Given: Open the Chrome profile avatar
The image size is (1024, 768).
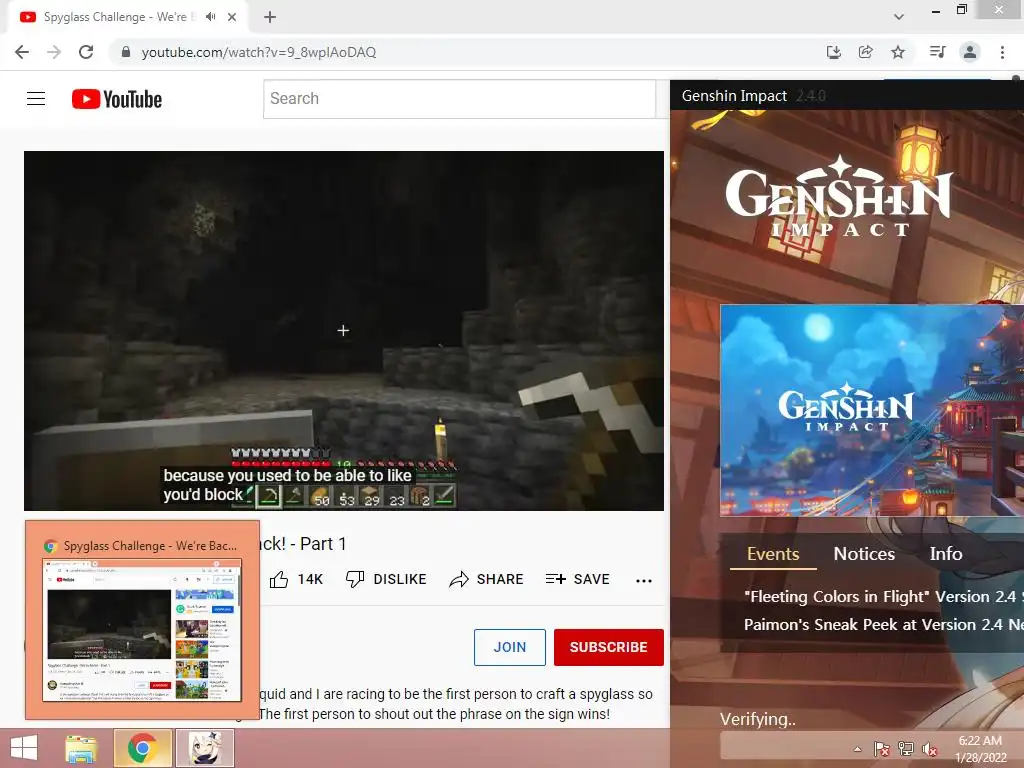Looking at the screenshot, I should point(970,52).
